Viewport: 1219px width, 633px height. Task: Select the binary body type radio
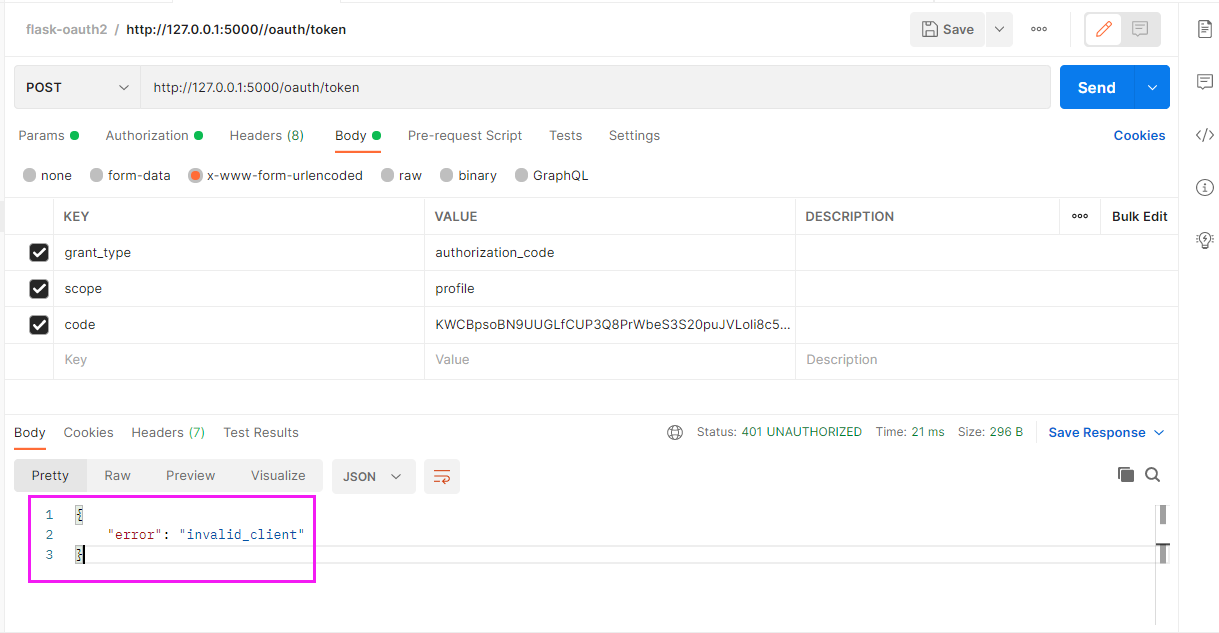(447, 175)
